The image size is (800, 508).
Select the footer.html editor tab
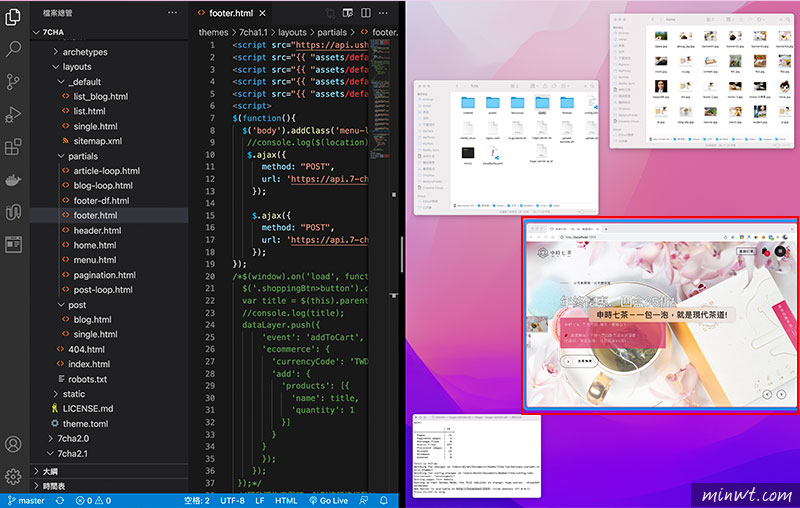coord(231,13)
